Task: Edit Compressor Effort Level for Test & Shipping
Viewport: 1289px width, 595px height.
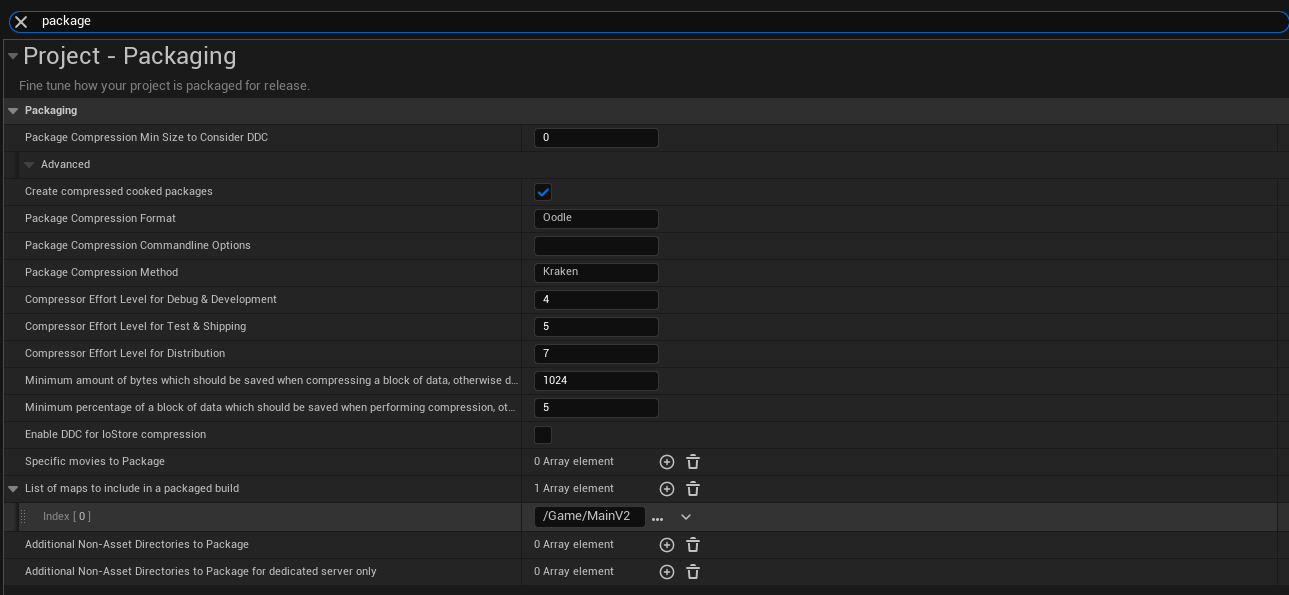Action: pyautogui.click(x=596, y=327)
